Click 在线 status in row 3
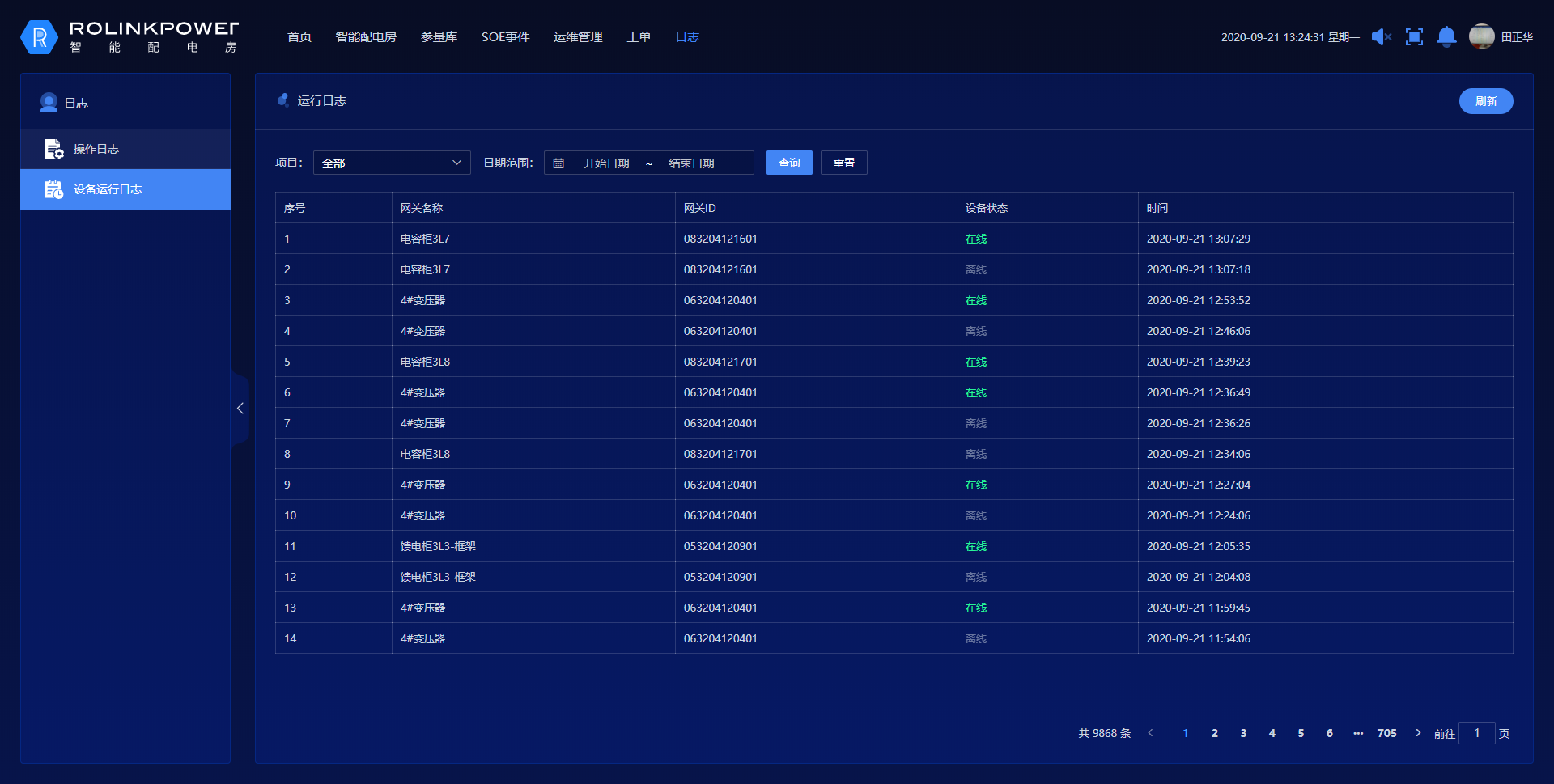 (x=976, y=300)
